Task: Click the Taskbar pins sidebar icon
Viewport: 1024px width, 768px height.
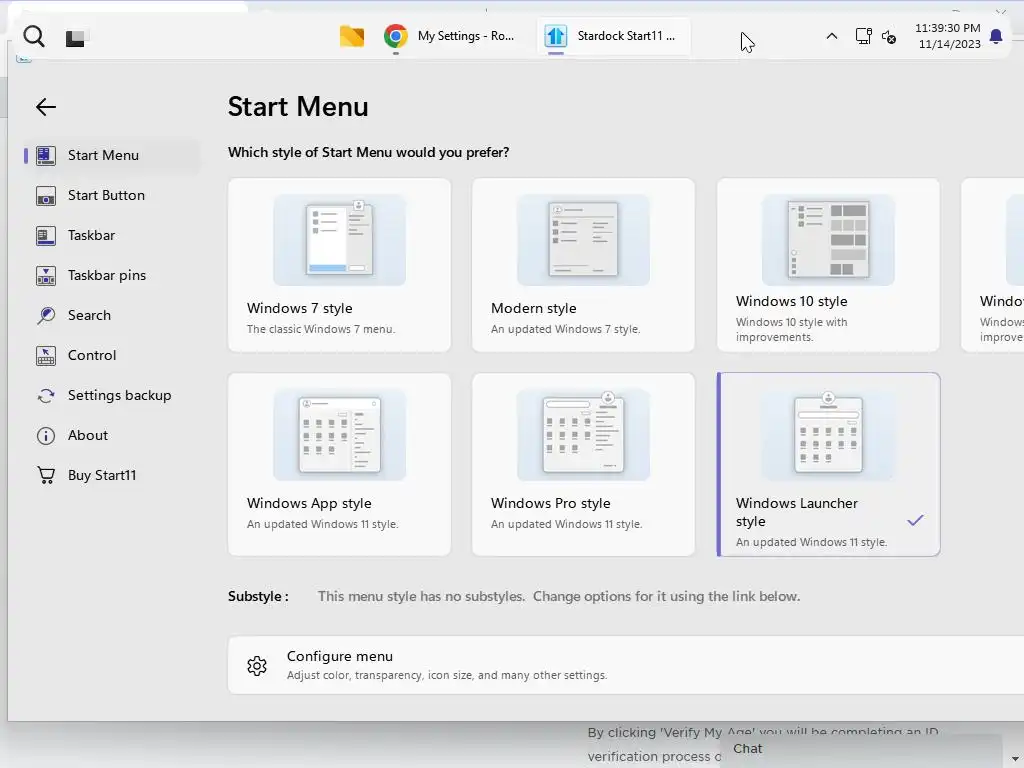Action: (x=46, y=276)
